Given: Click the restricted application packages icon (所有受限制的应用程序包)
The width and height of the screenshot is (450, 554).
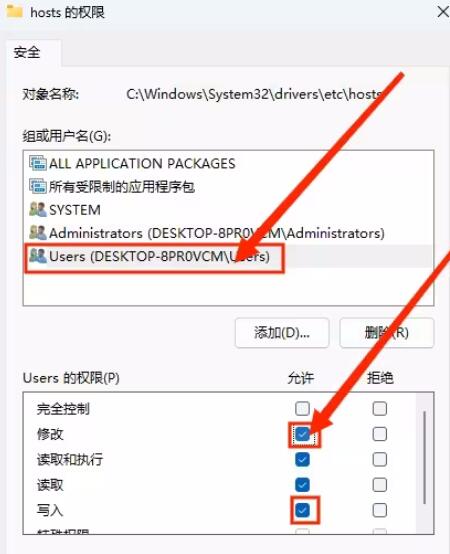Looking at the screenshot, I should tap(37, 186).
